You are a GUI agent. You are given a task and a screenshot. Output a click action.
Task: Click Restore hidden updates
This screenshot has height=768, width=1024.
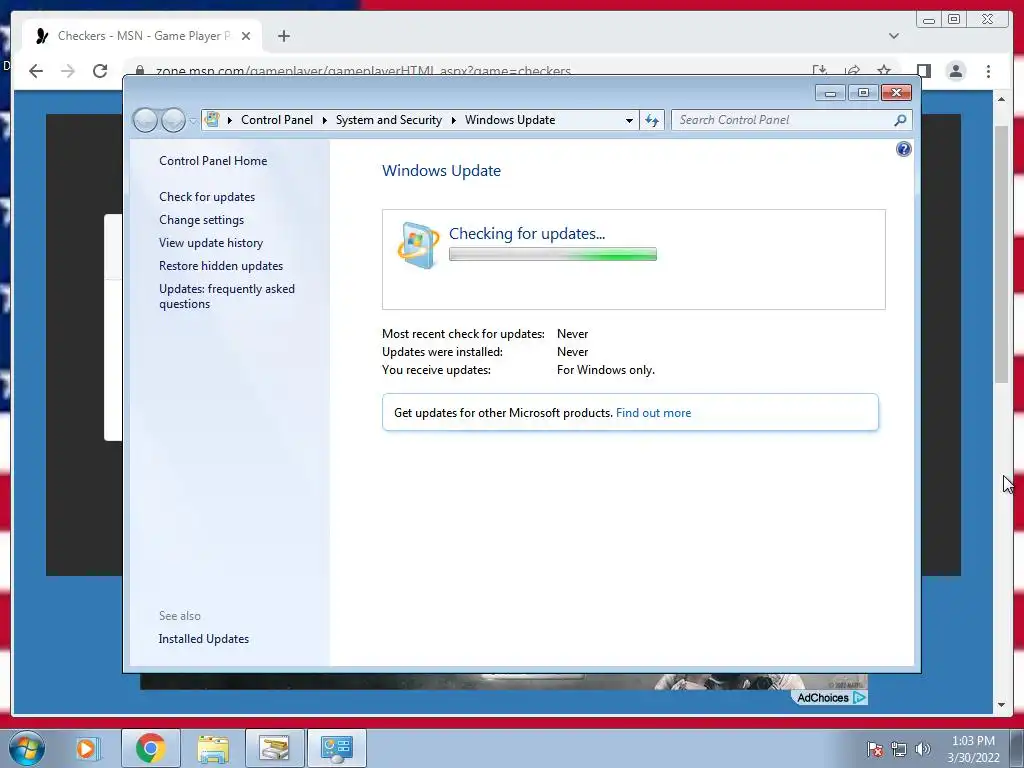pos(221,266)
